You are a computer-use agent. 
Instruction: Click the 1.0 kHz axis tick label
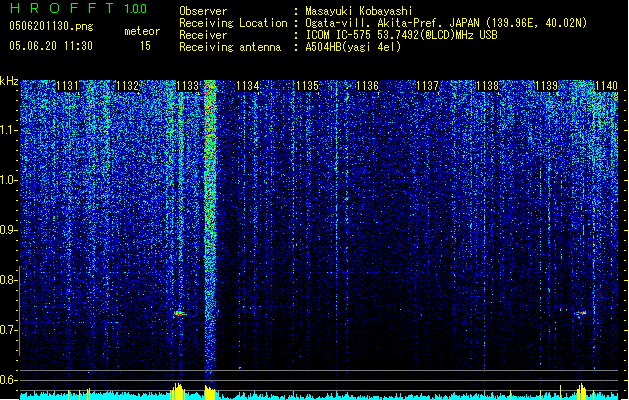pyautogui.click(x=8, y=180)
